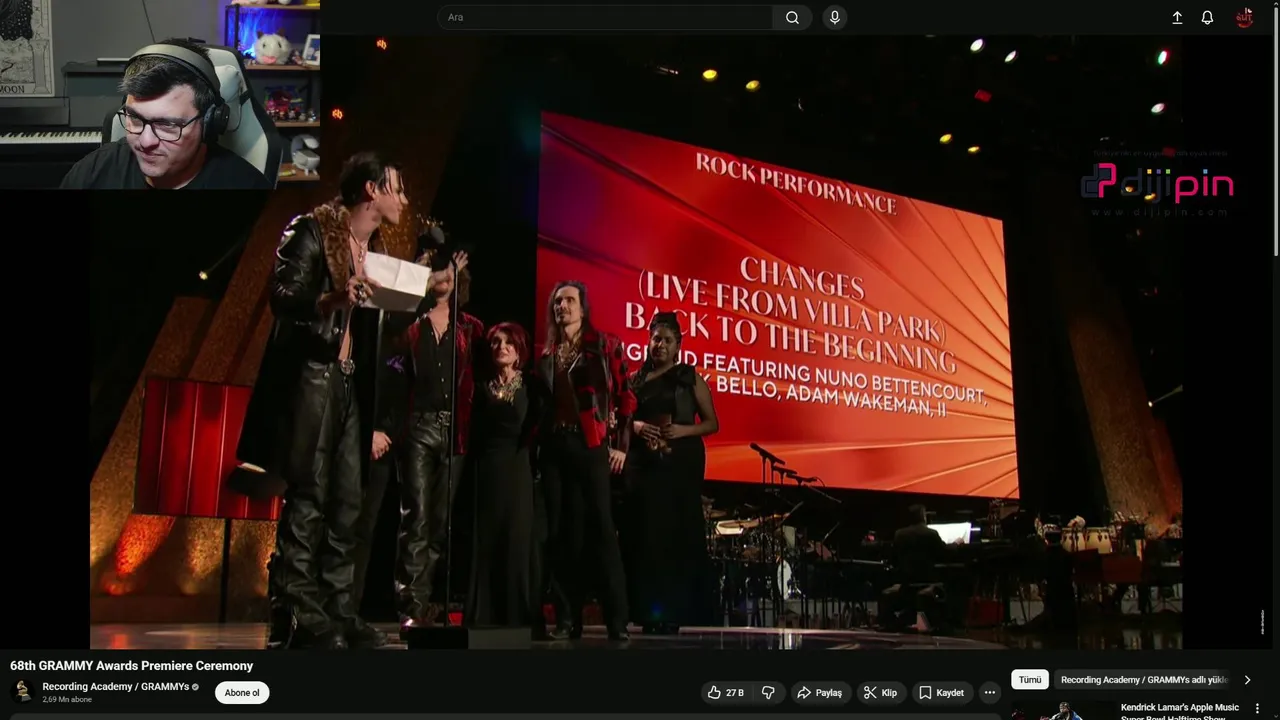
Task: Click the video player to pause
Action: pyautogui.click(x=636, y=345)
